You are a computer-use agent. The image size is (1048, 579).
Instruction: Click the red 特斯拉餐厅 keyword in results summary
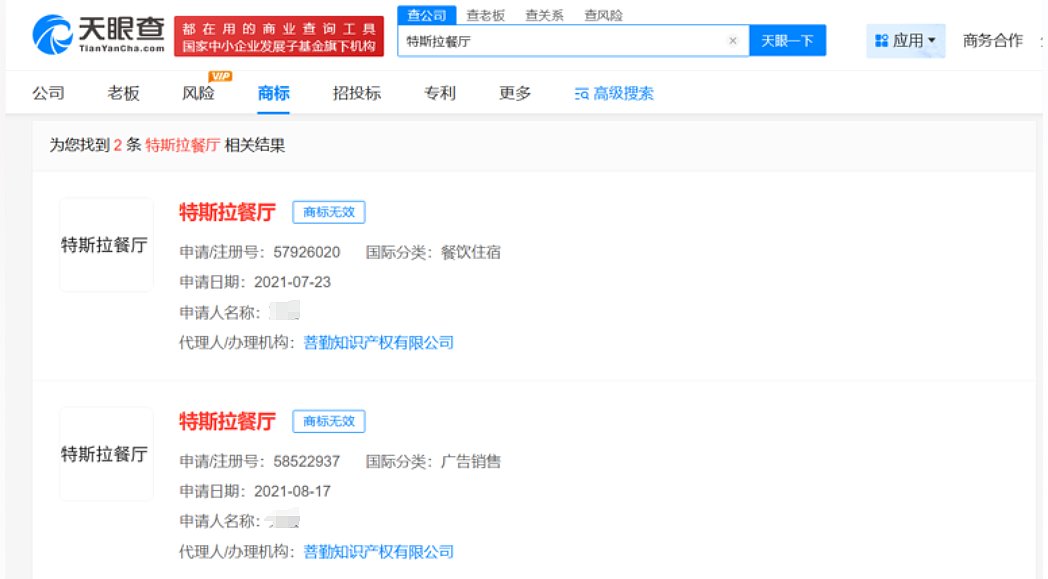pyautogui.click(x=182, y=145)
